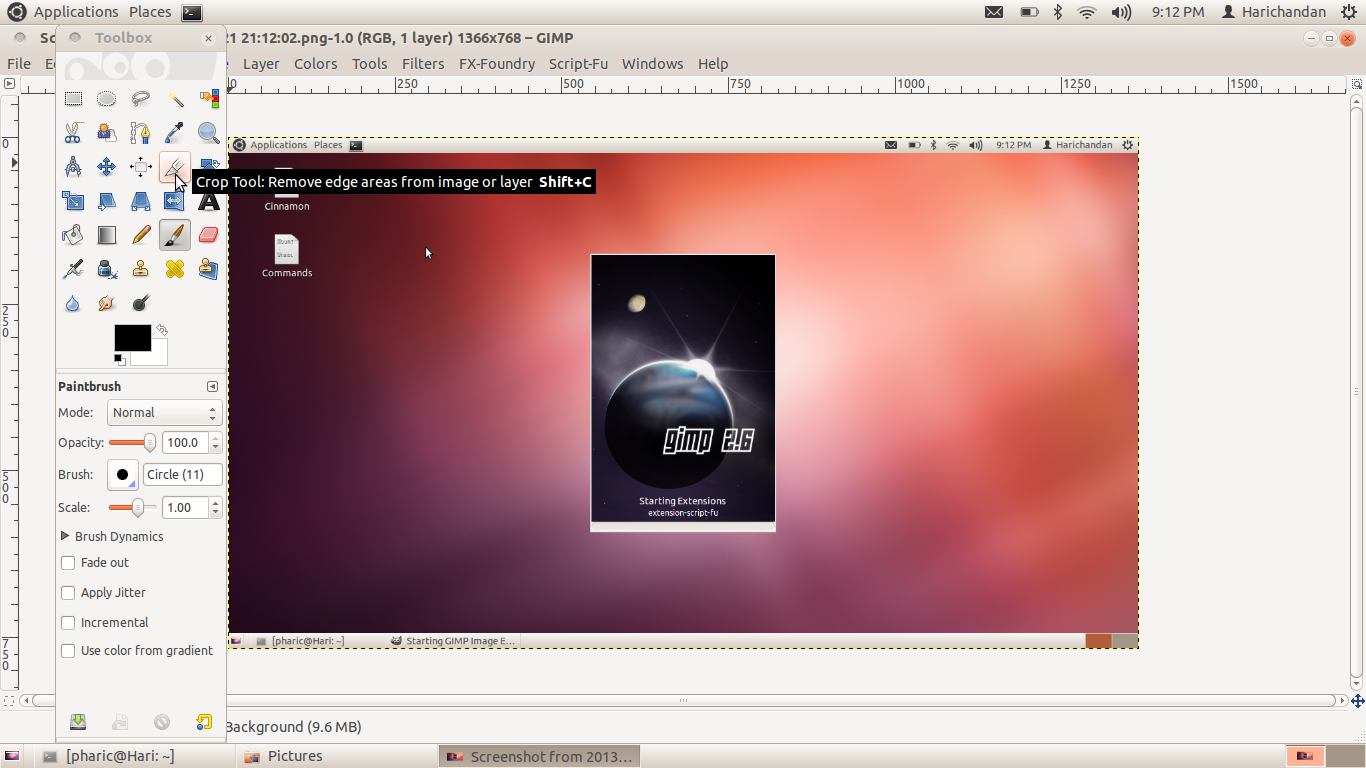
Task: Turn on Use color from gradient
Action: point(68,650)
